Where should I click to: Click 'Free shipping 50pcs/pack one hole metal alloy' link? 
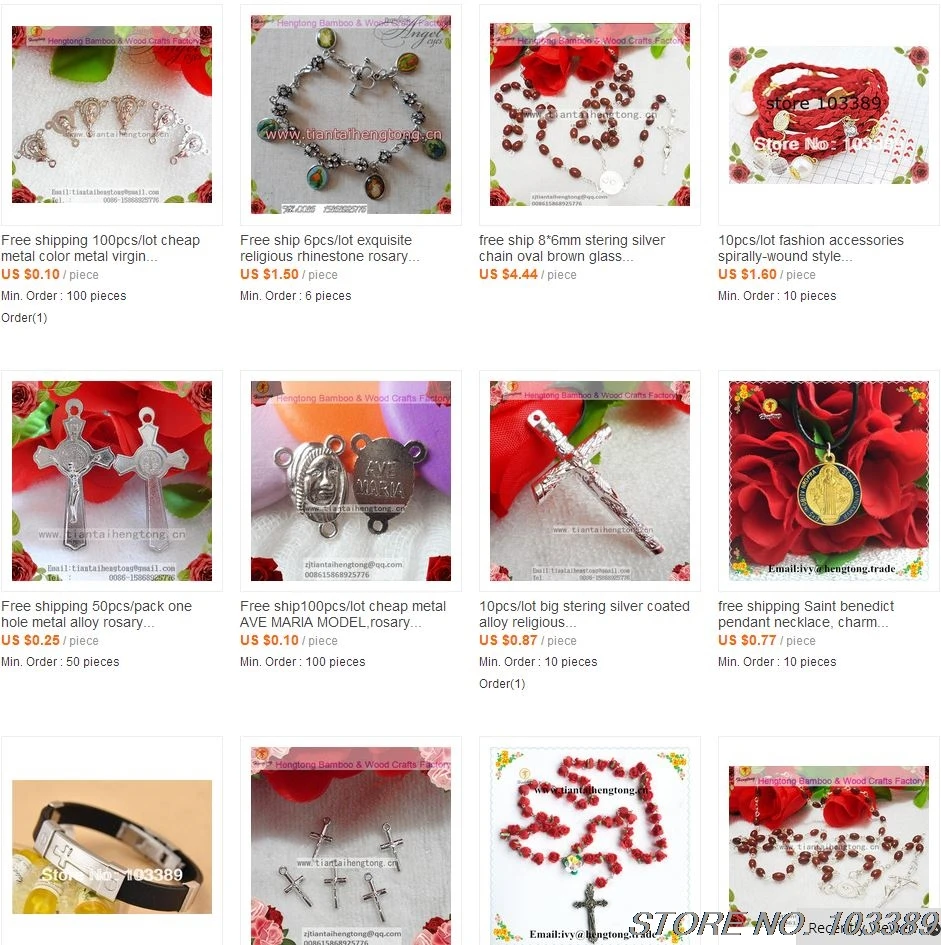[96, 614]
